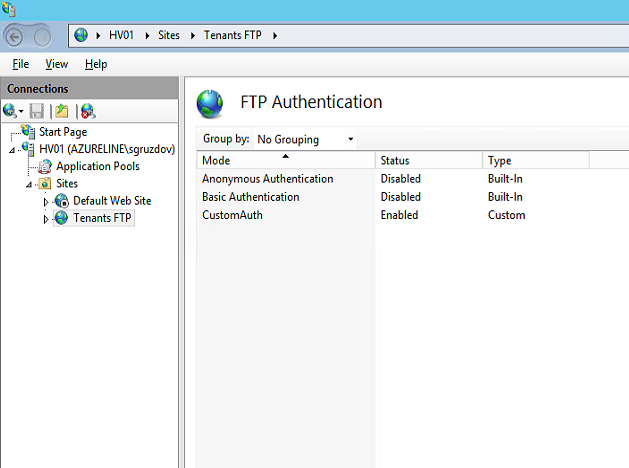The image size is (629, 468).
Task: Click the Forward navigation arrow button
Action: tap(42, 37)
